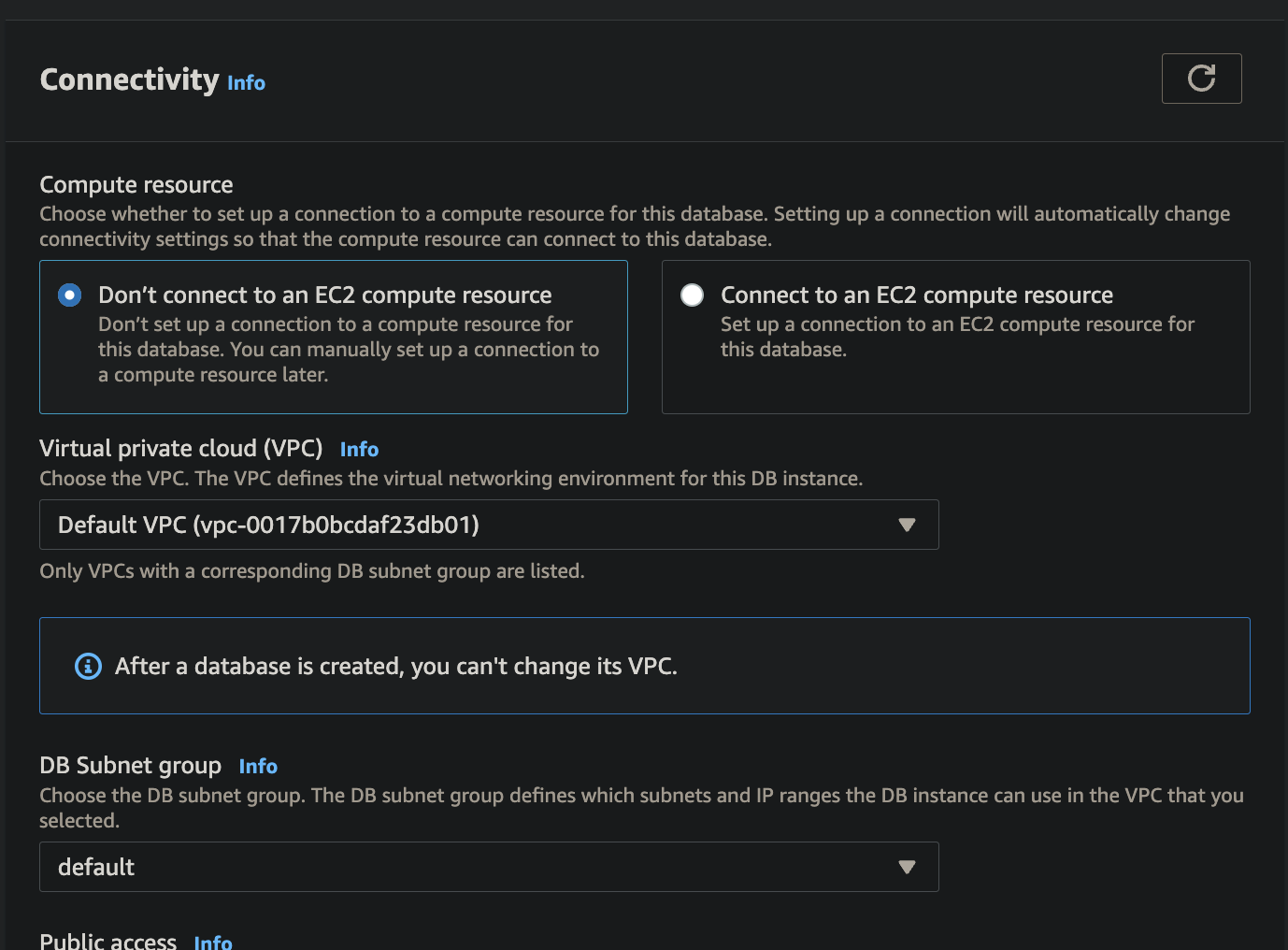Click the Compute resource label
The height and width of the screenshot is (950, 1288).
tap(136, 185)
